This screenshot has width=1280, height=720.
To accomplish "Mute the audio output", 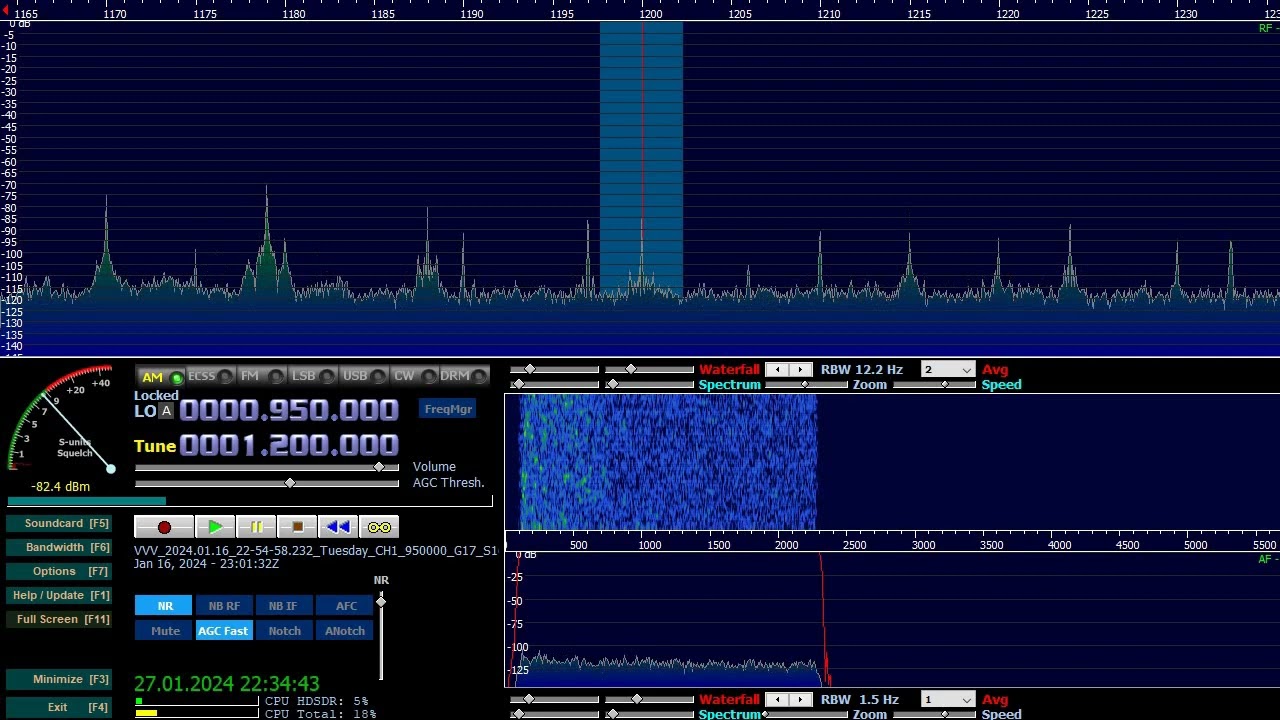I will pos(164,631).
